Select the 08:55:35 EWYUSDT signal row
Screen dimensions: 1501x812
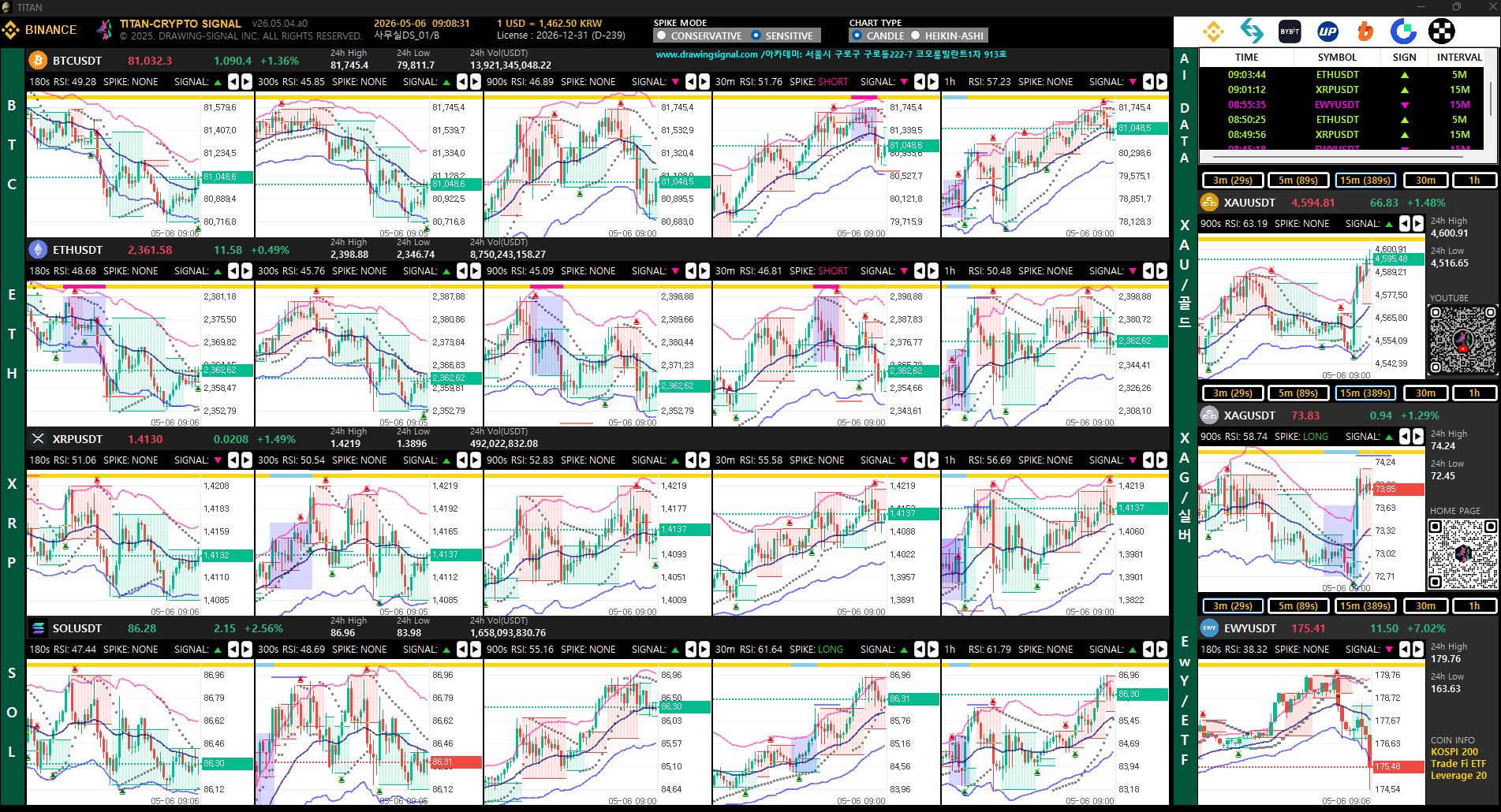1342,105
